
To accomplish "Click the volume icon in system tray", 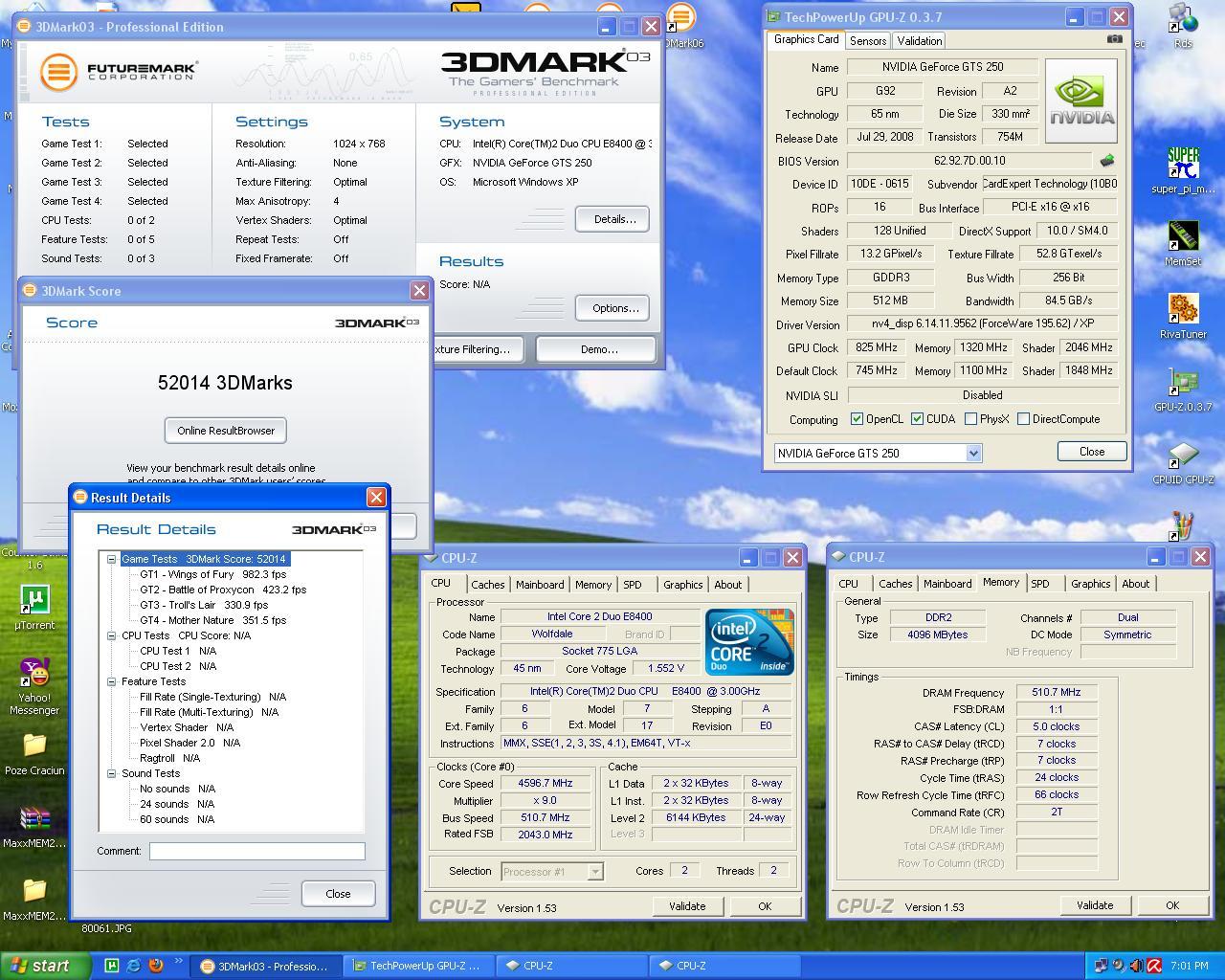I will (x=1136, y=966).
